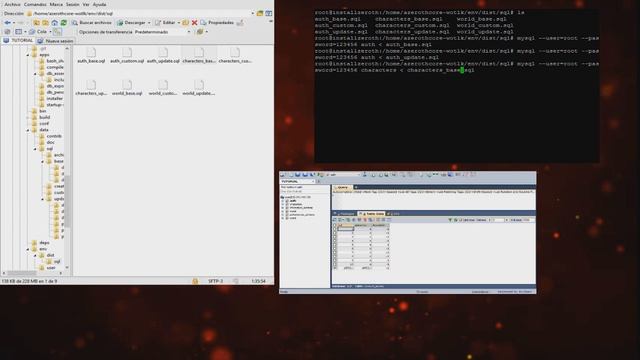The width and height of the screenshot is (640, 360).
Task: Open the Comandos menu
Action: (x=35, y=4)
